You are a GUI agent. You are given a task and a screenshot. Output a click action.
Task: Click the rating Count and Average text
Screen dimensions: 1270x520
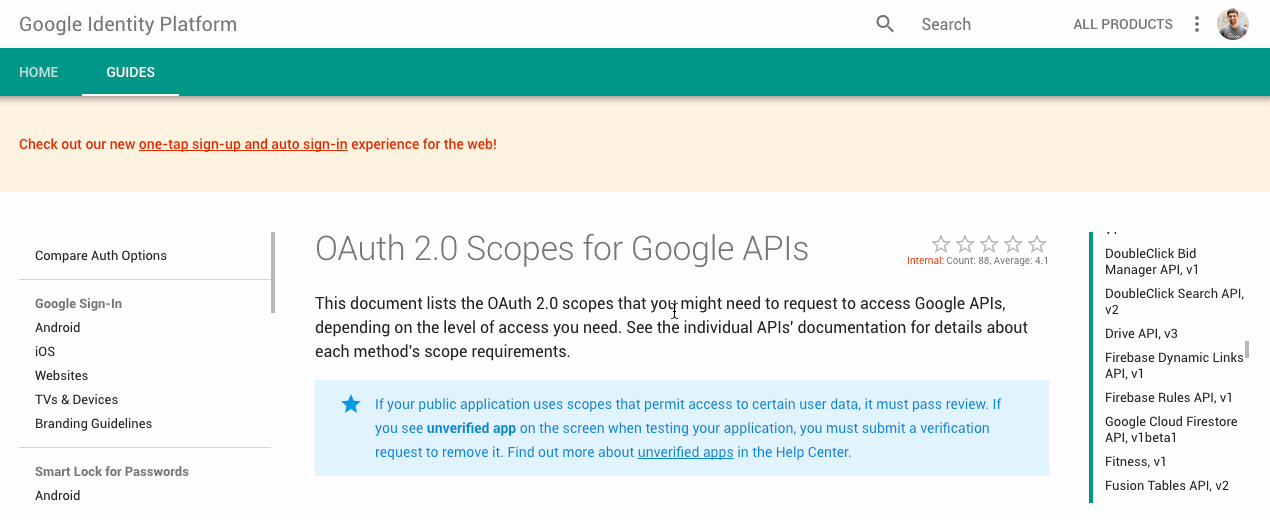click(977, 260)
